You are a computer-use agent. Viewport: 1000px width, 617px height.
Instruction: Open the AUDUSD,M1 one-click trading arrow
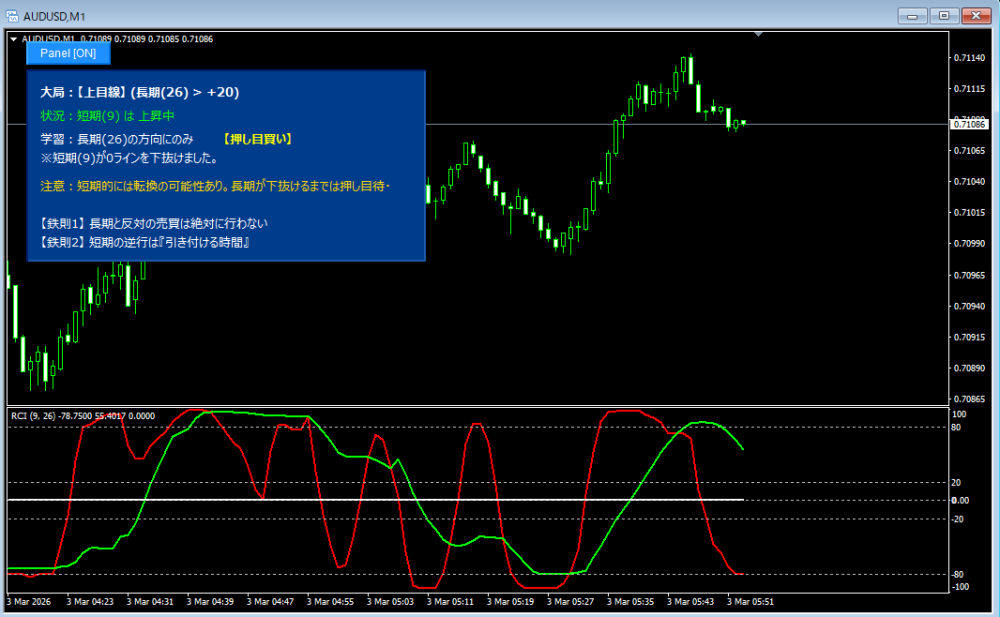point(13,39)
